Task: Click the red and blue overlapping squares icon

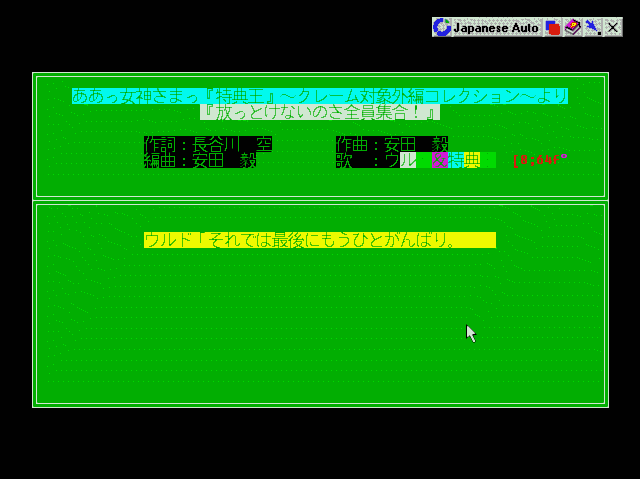Action: pyautogui.click(x=553, y=27)
